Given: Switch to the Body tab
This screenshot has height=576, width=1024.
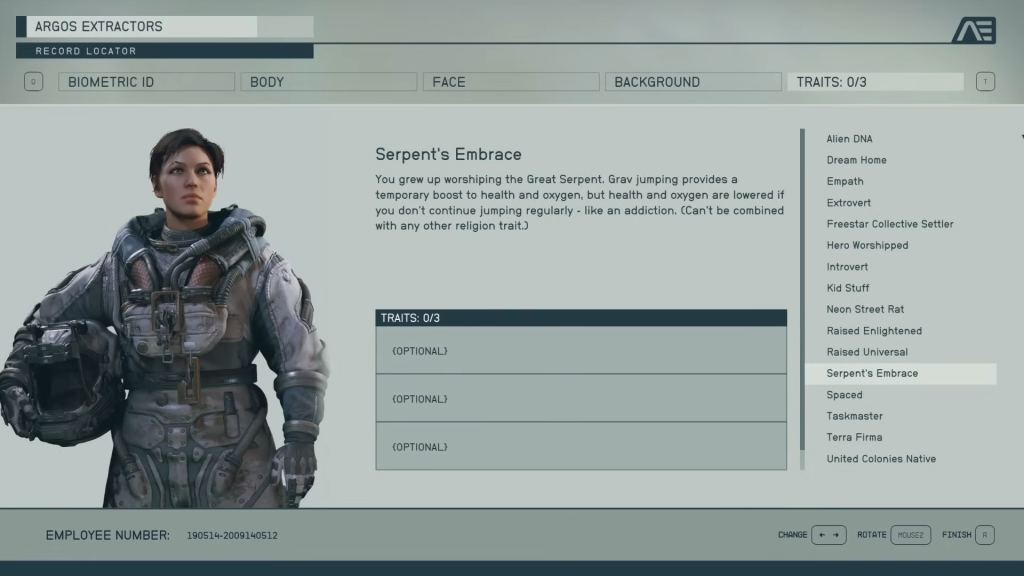Looking at the screenshot, I should tap(328, 81).
